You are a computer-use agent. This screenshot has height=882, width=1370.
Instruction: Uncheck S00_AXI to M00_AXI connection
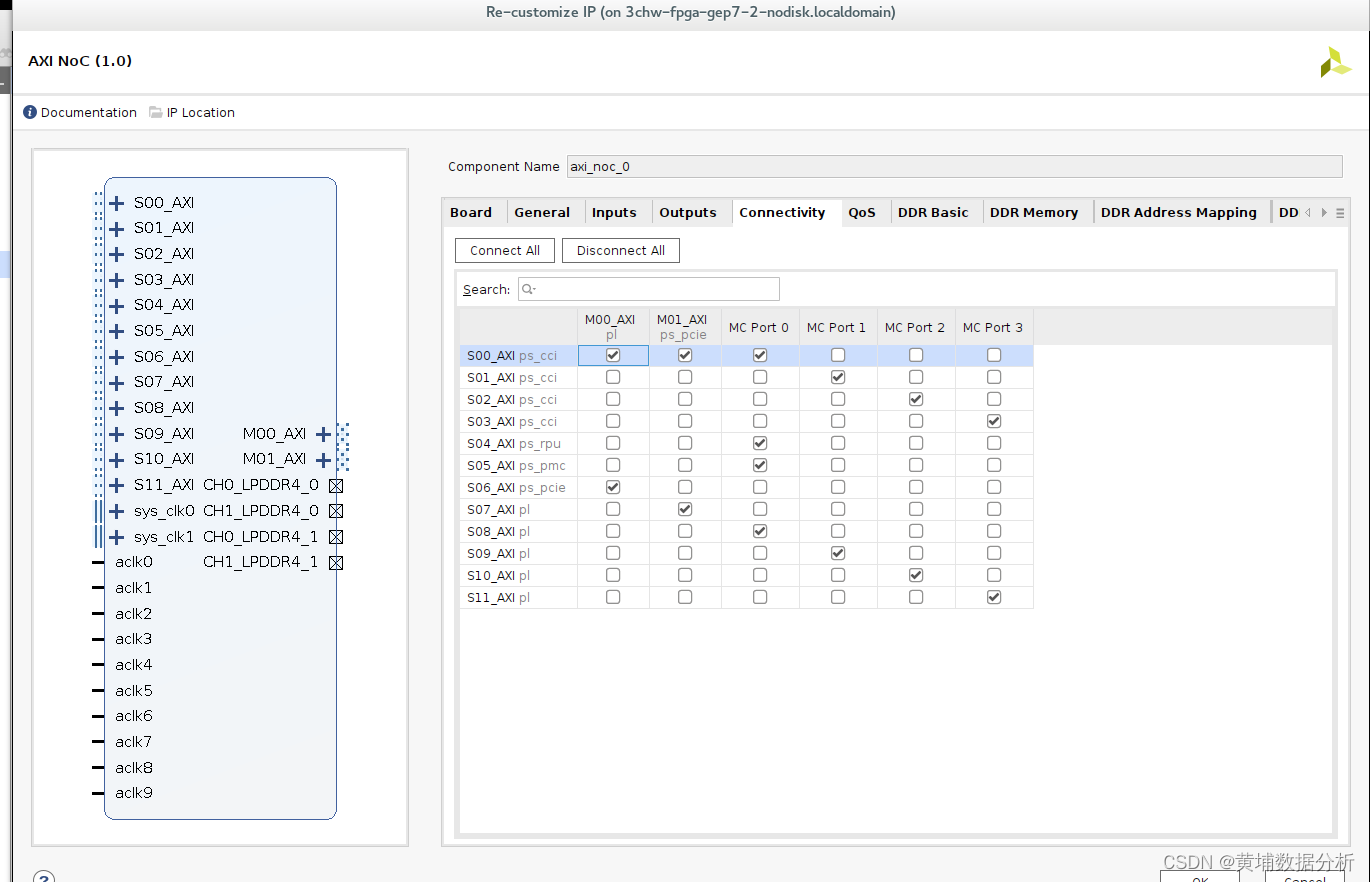point(613,355)
